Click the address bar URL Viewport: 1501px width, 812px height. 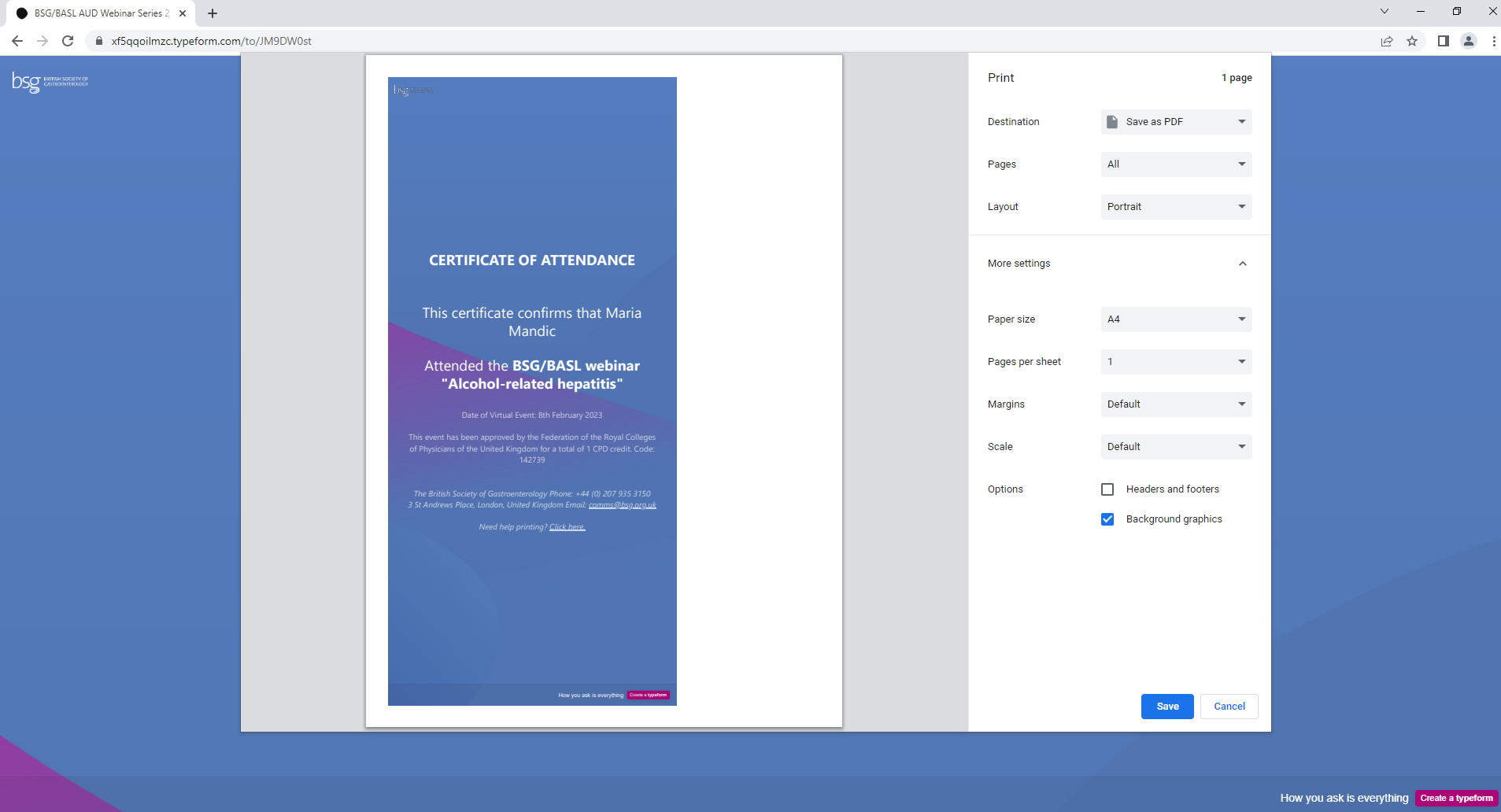tap(212, 41)
